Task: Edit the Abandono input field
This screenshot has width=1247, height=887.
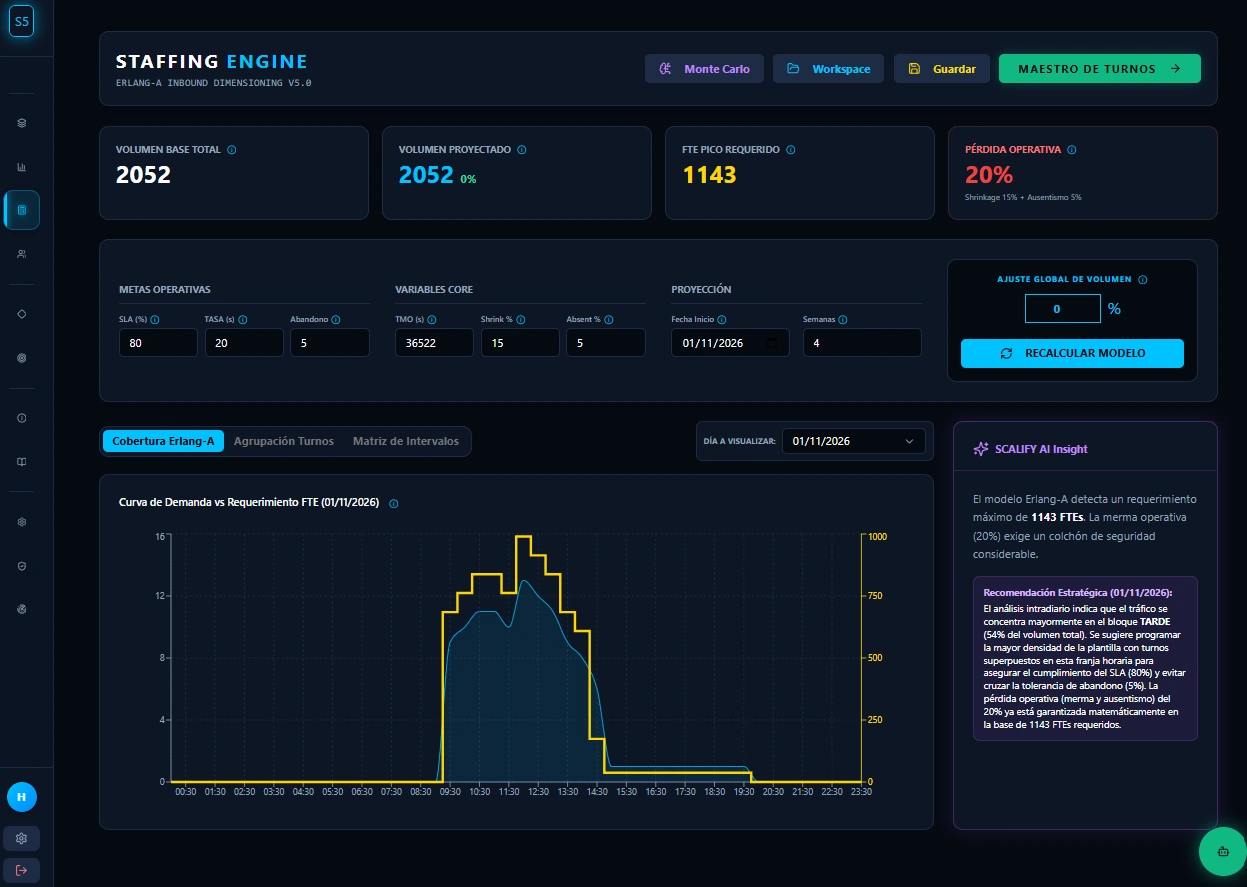Action: coord(330,343)
